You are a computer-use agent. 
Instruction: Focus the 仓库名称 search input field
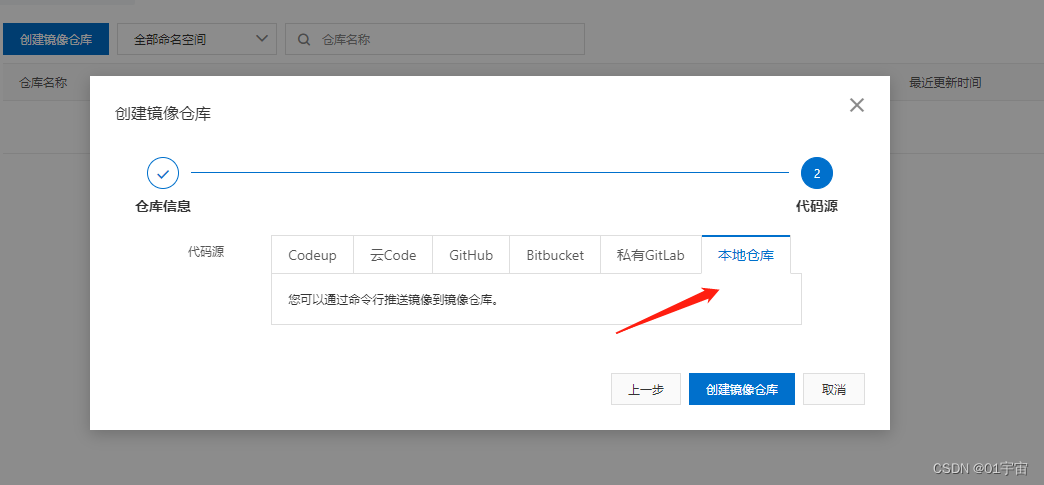[435, 39]
